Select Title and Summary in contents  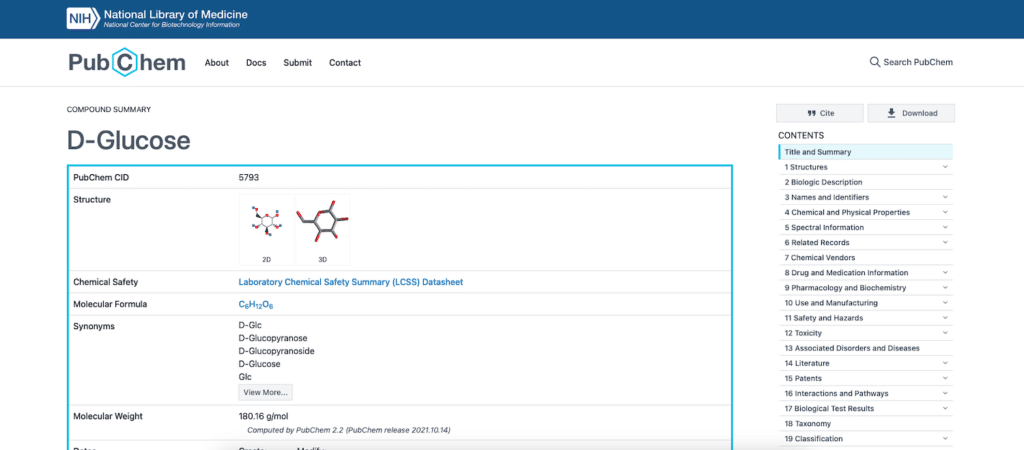tap(818, 152)
